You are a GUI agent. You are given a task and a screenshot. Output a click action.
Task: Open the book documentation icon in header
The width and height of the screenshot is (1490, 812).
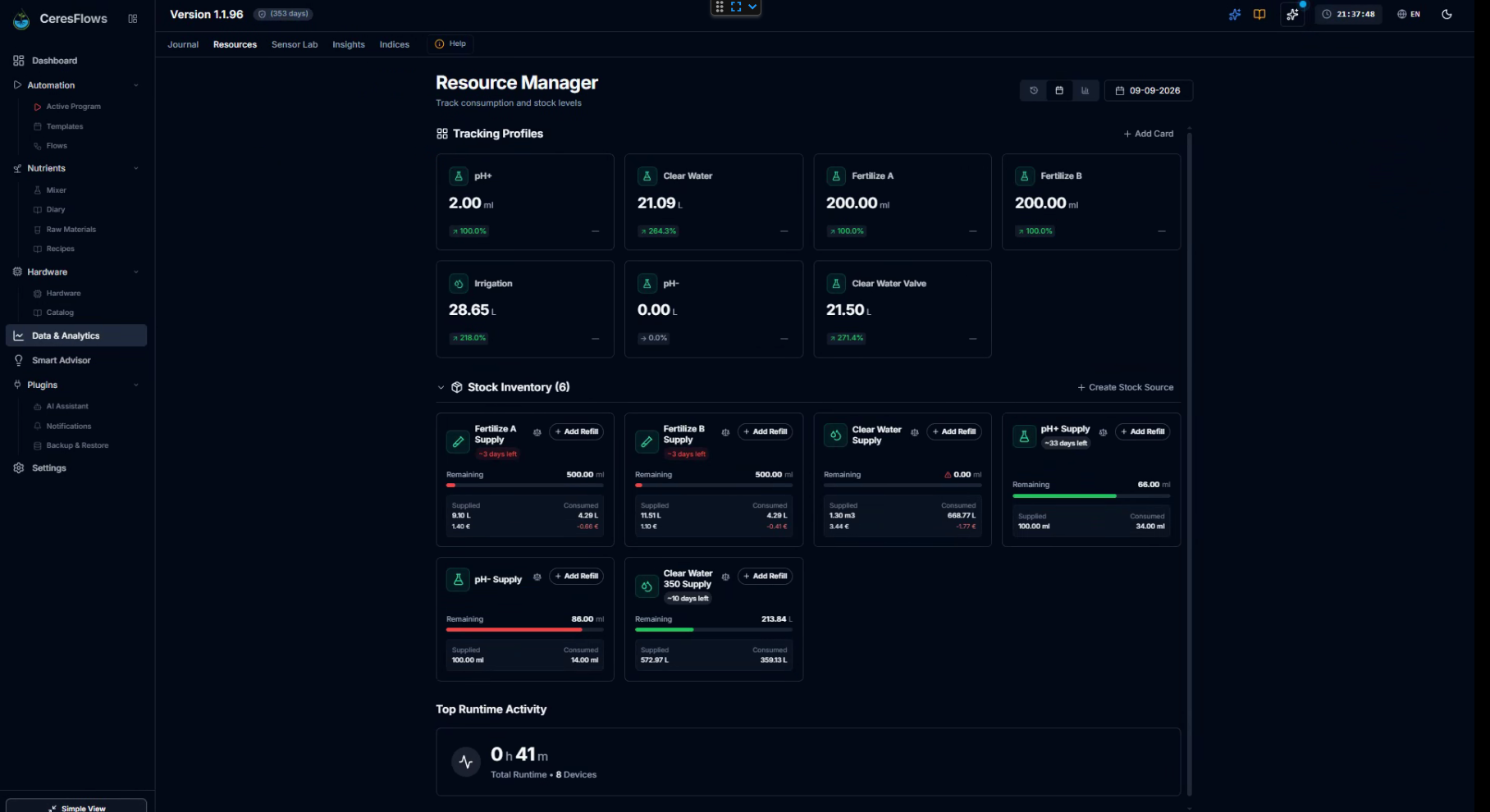[1259, 14]
